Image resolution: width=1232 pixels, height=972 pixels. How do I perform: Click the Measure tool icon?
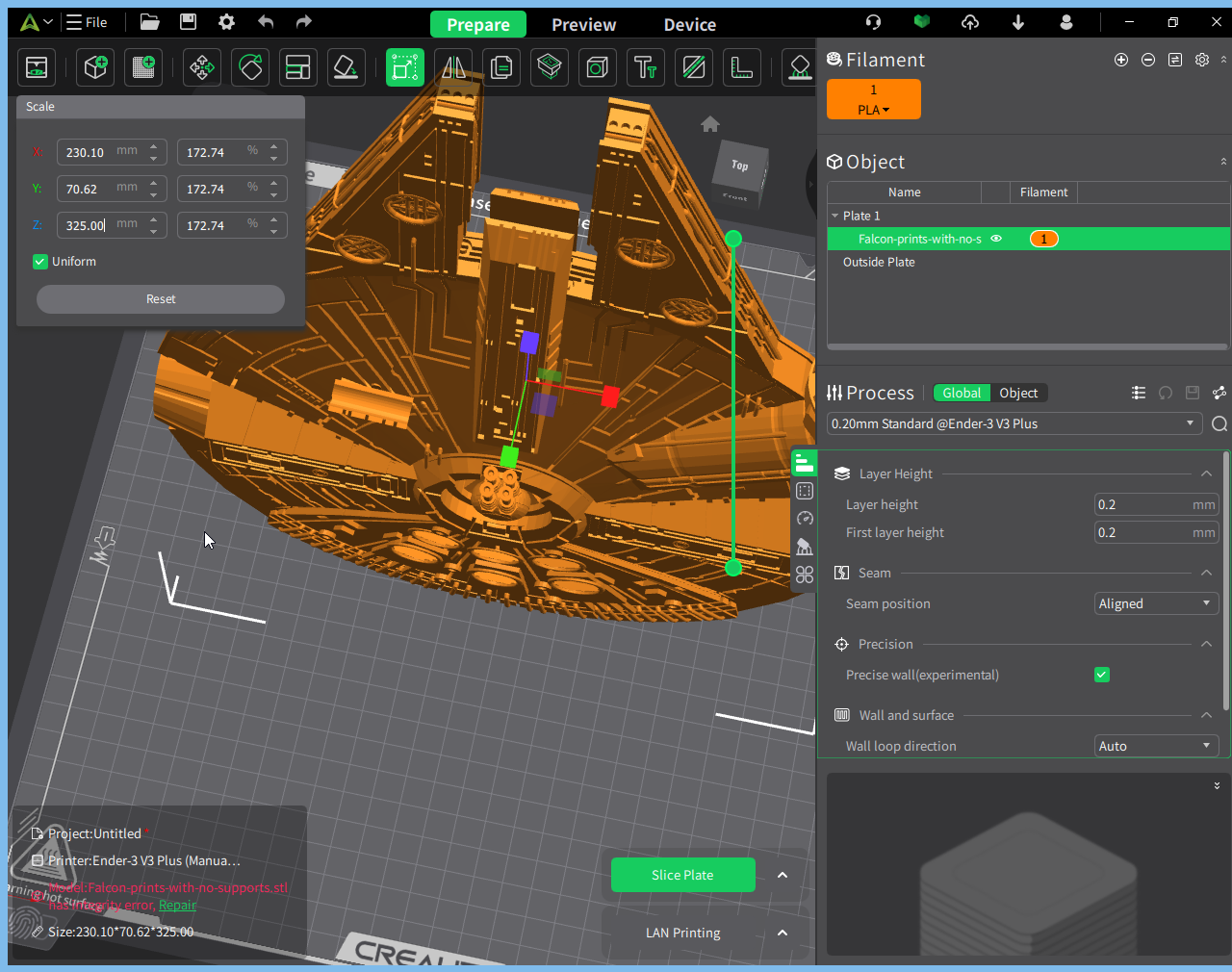pyautogui.click(x=741, y=67)
